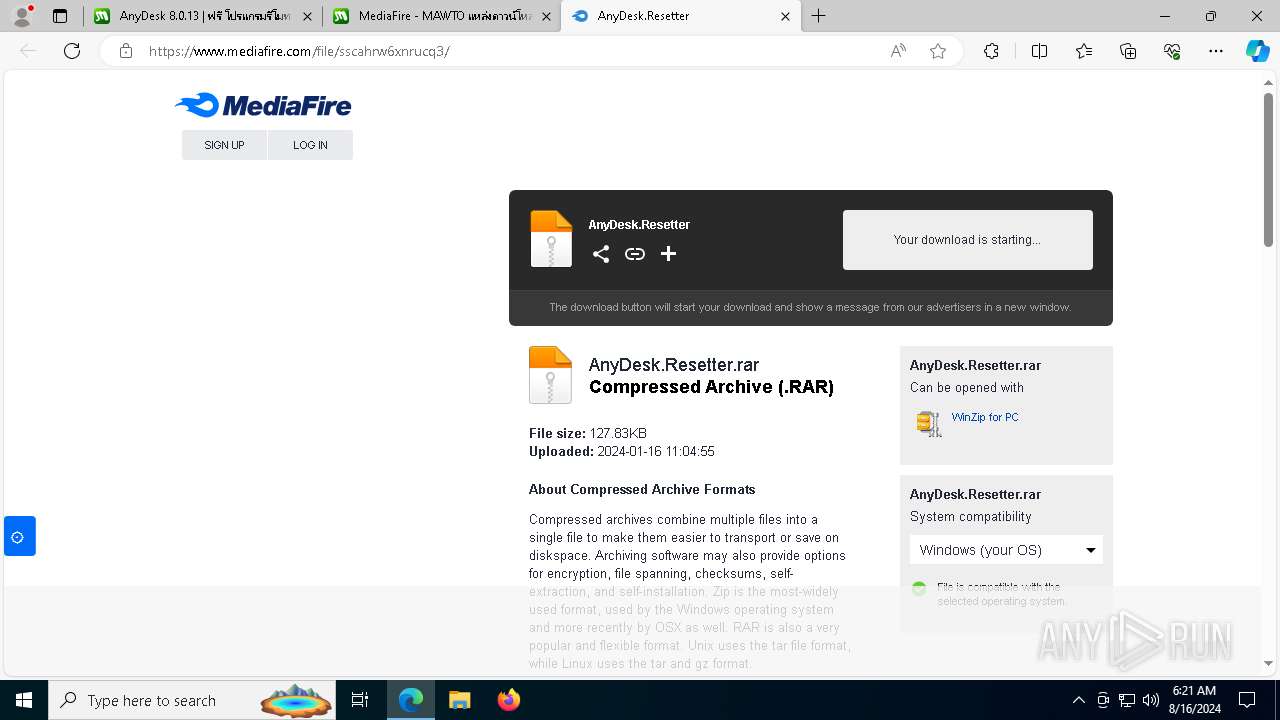Screen dimensions: 1280x720
Task: Go to the MediaFire logo home
Action: (263, 105)
